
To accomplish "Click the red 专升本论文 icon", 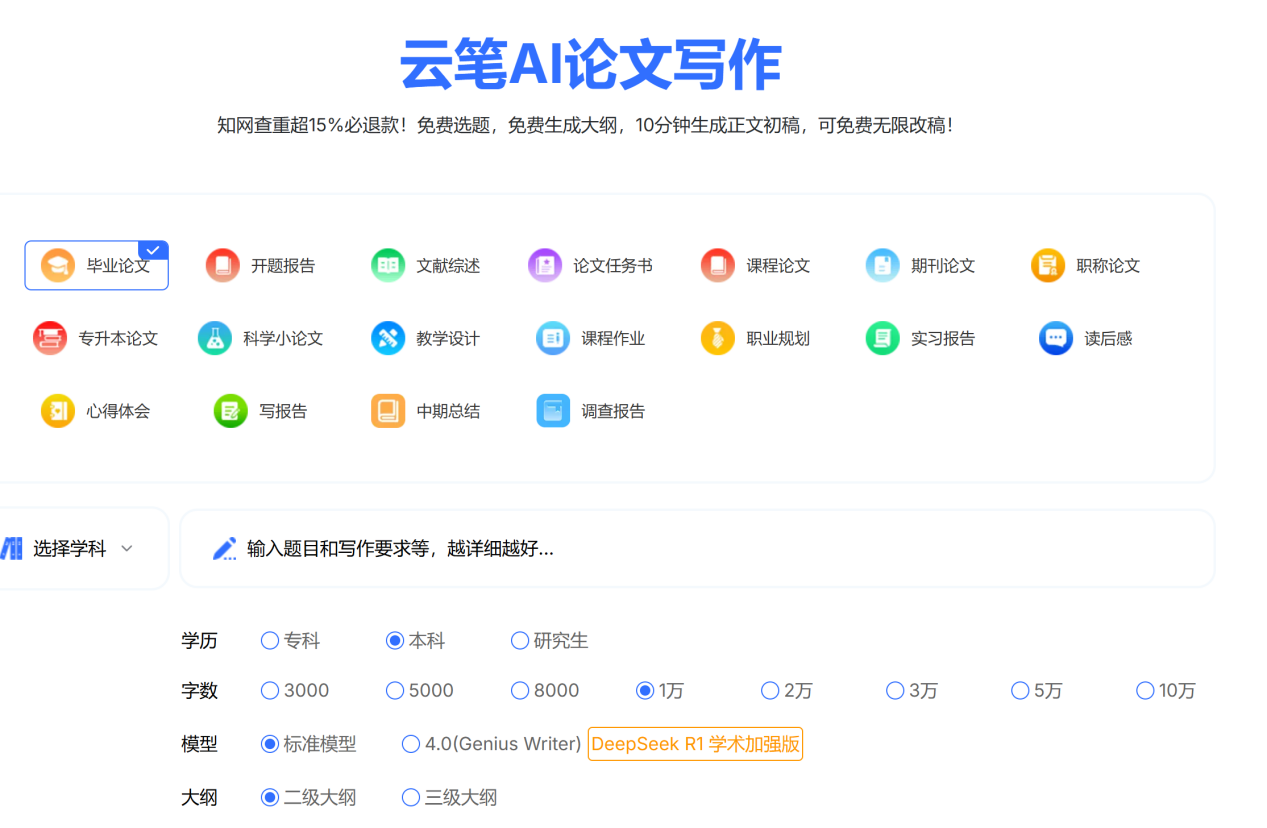I will point(50,338).
